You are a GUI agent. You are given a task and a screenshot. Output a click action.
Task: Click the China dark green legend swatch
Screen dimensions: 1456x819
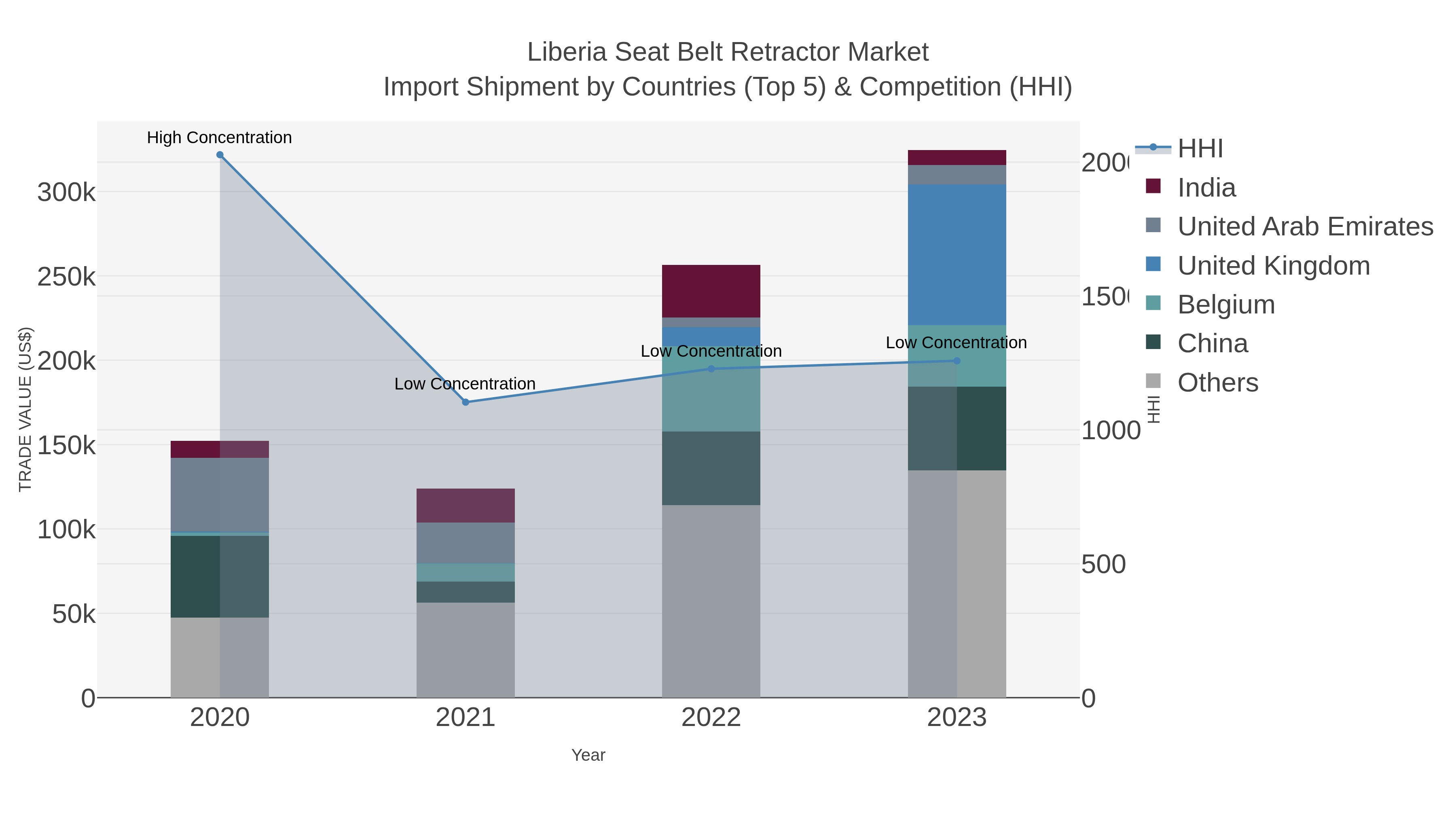tap(1153, 342)
